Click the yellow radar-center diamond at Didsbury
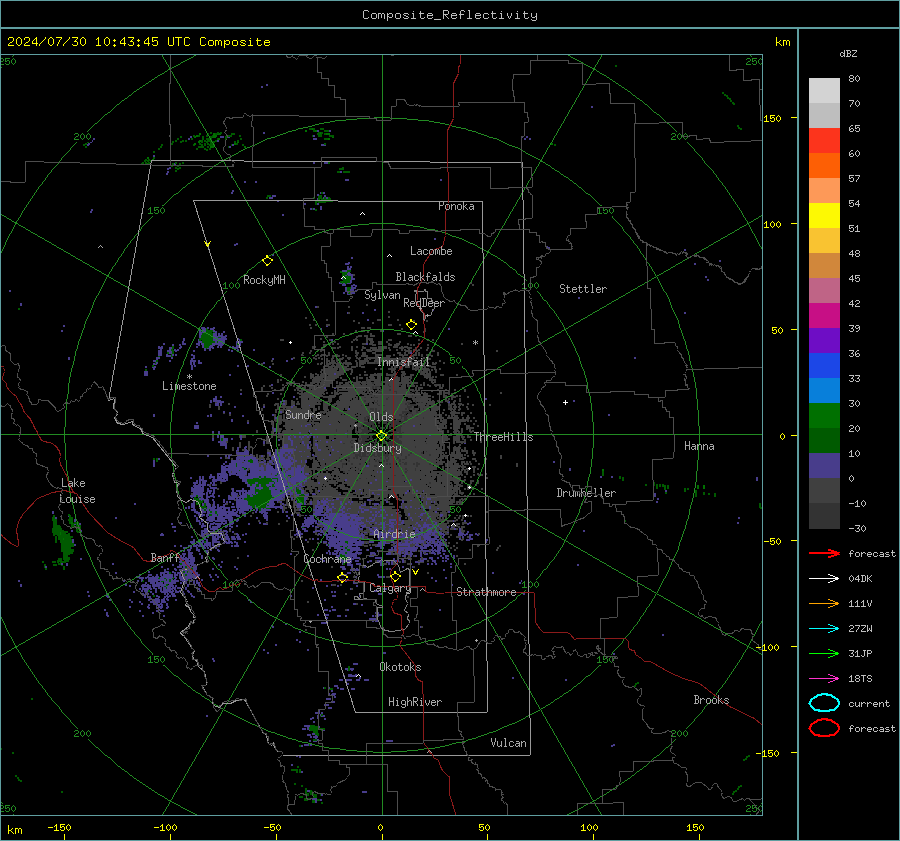The height and width of the screenshot is (841, 900). 382,435
